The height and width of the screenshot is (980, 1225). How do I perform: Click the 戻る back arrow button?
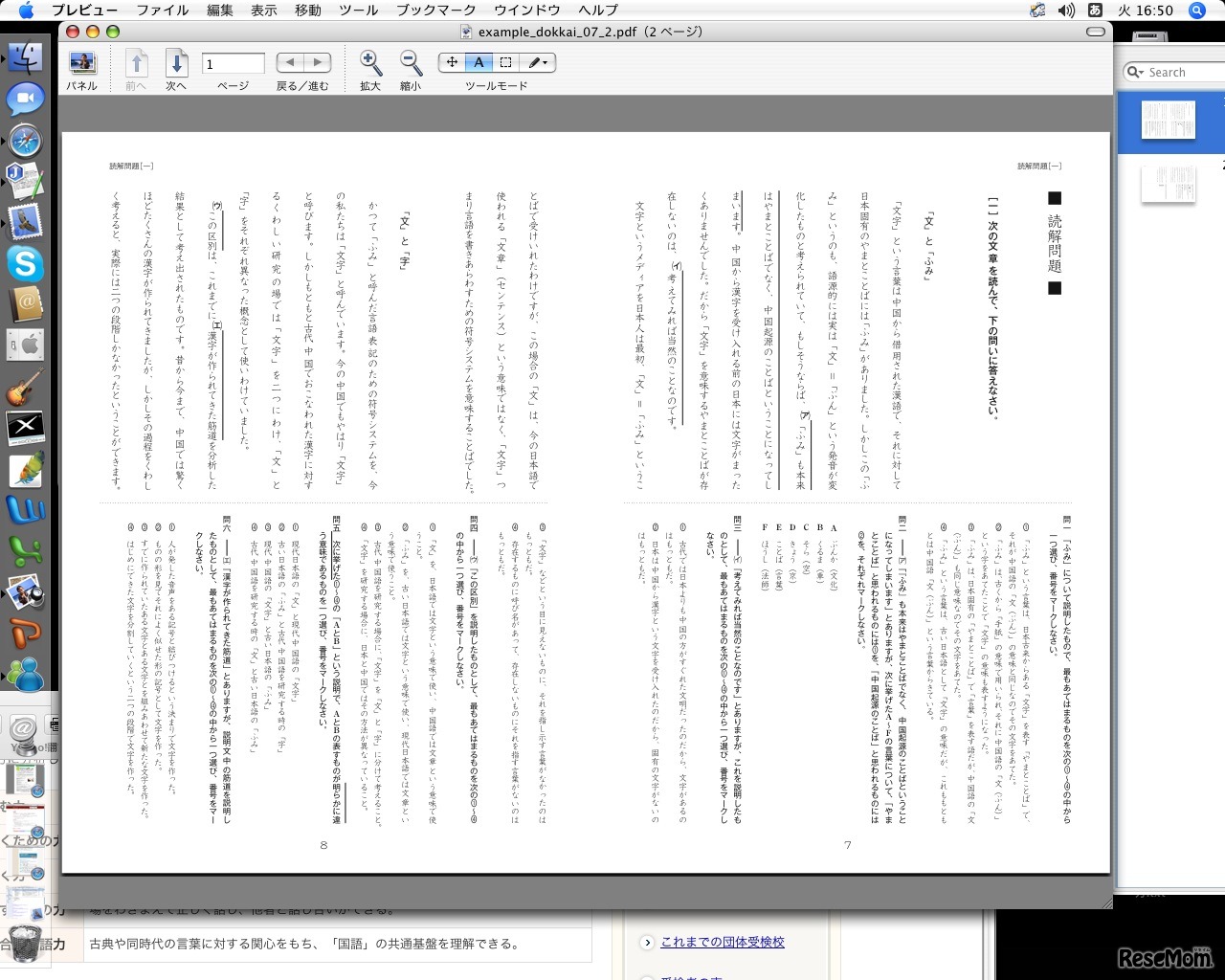(289, 61)
